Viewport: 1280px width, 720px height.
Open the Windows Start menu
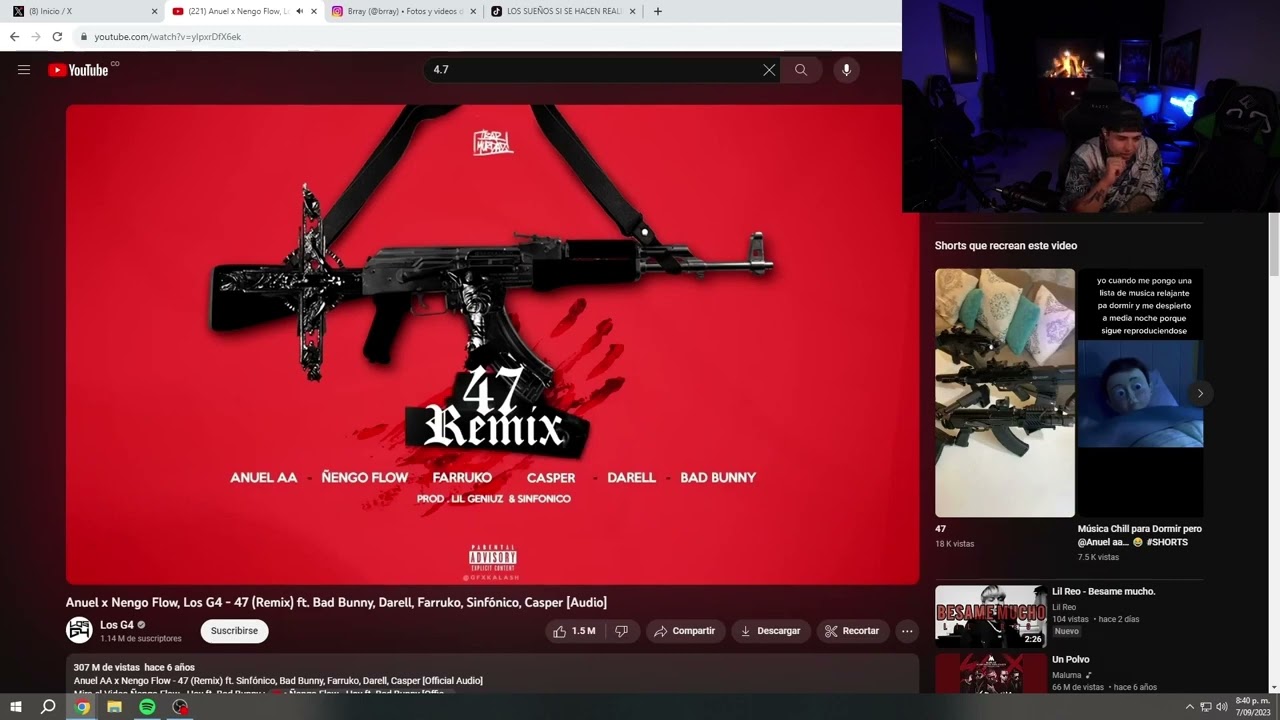[16, 707]
